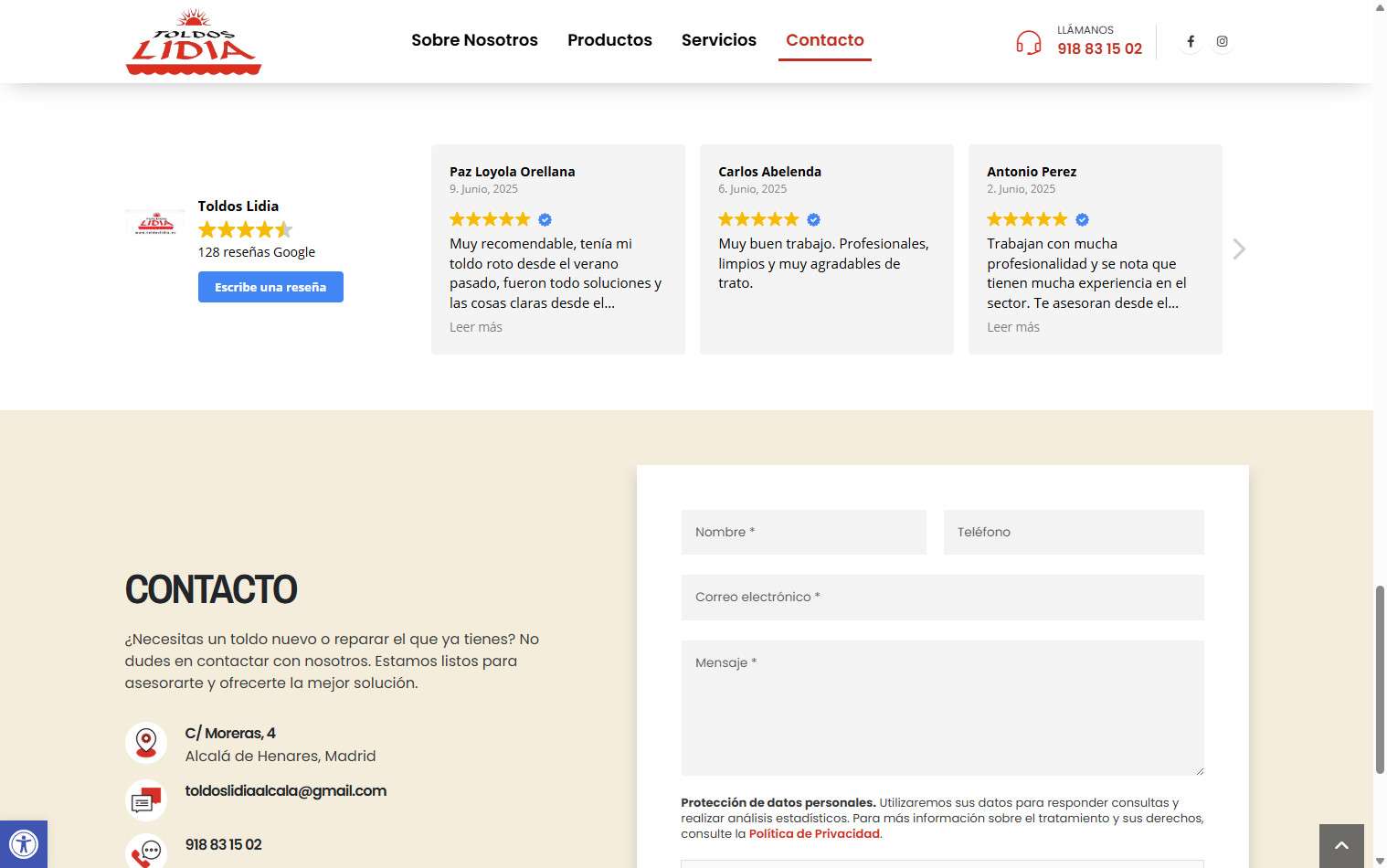This screenshot has width=1387, height=868.
Task: Show next reviews with right chevron
Action: (1238, 249)
